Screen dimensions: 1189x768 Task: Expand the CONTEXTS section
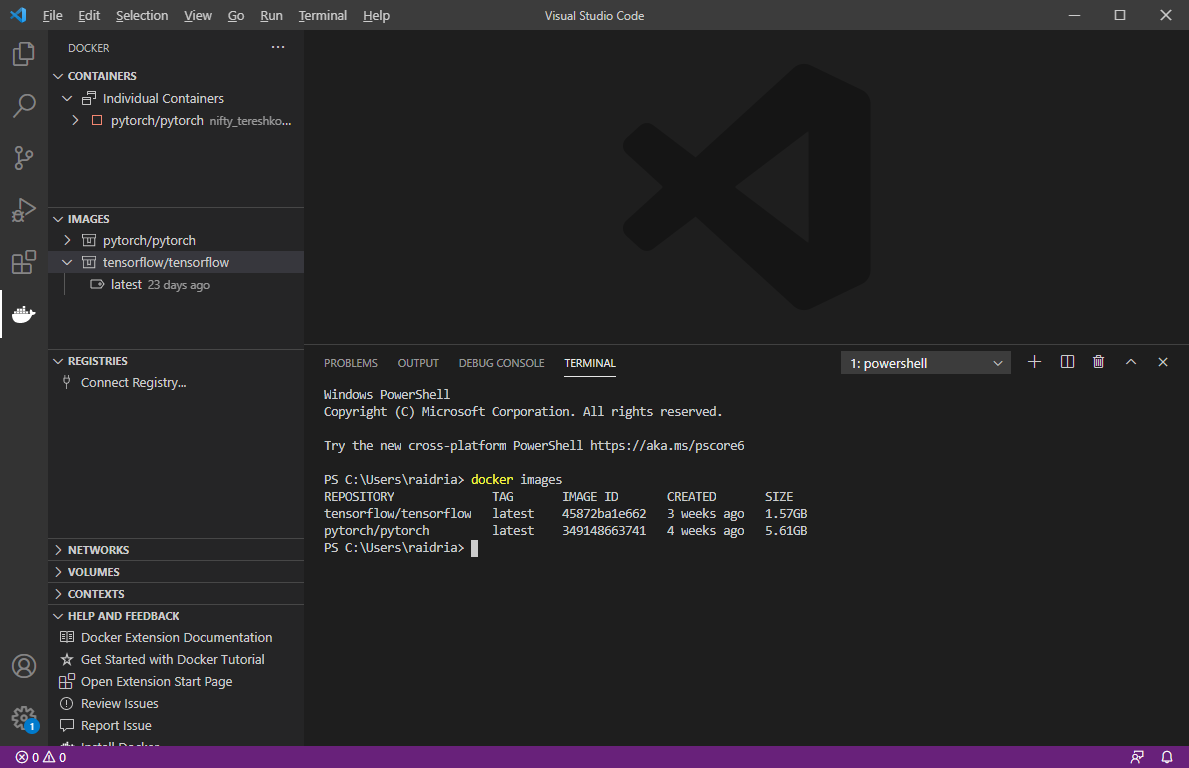58,594
